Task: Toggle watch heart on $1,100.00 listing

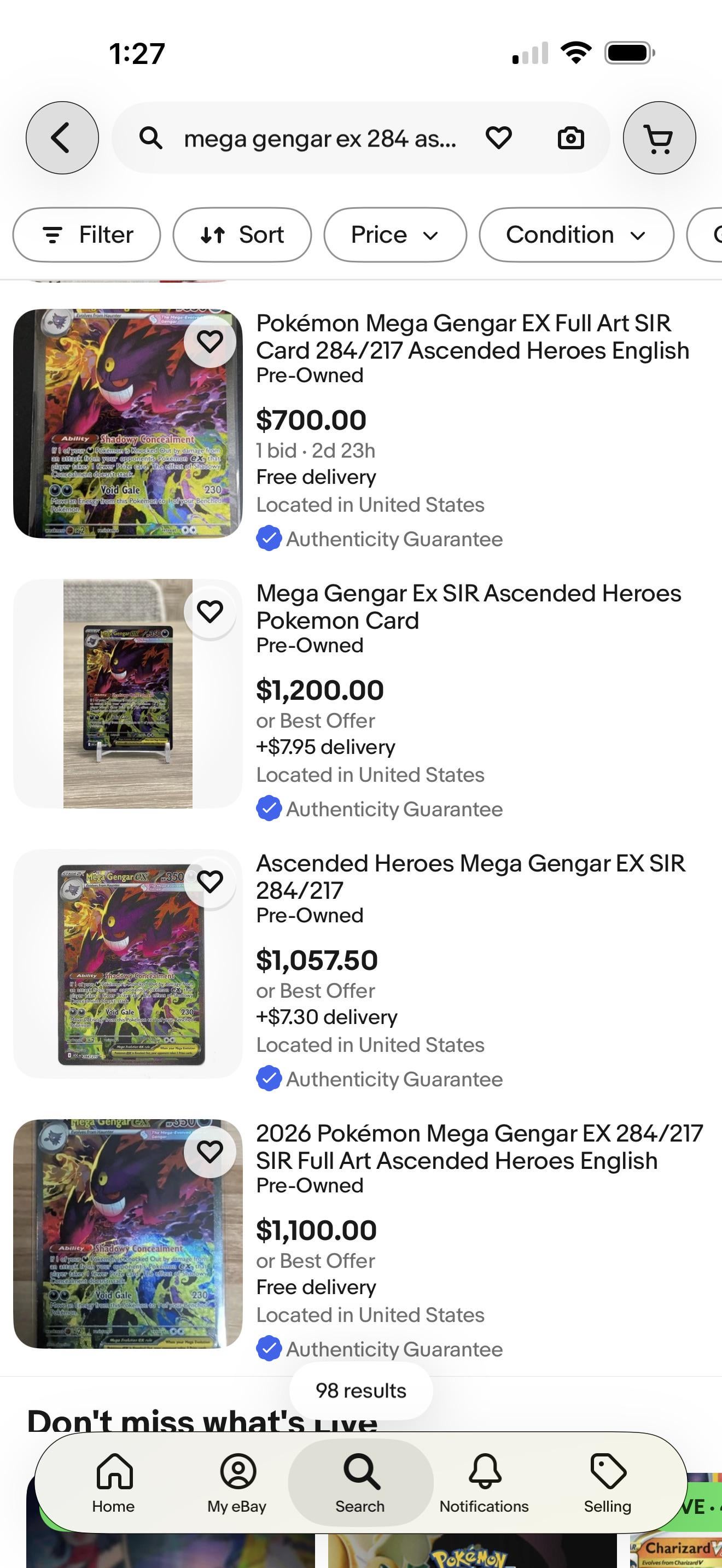Action: [x=210, y=1151]
